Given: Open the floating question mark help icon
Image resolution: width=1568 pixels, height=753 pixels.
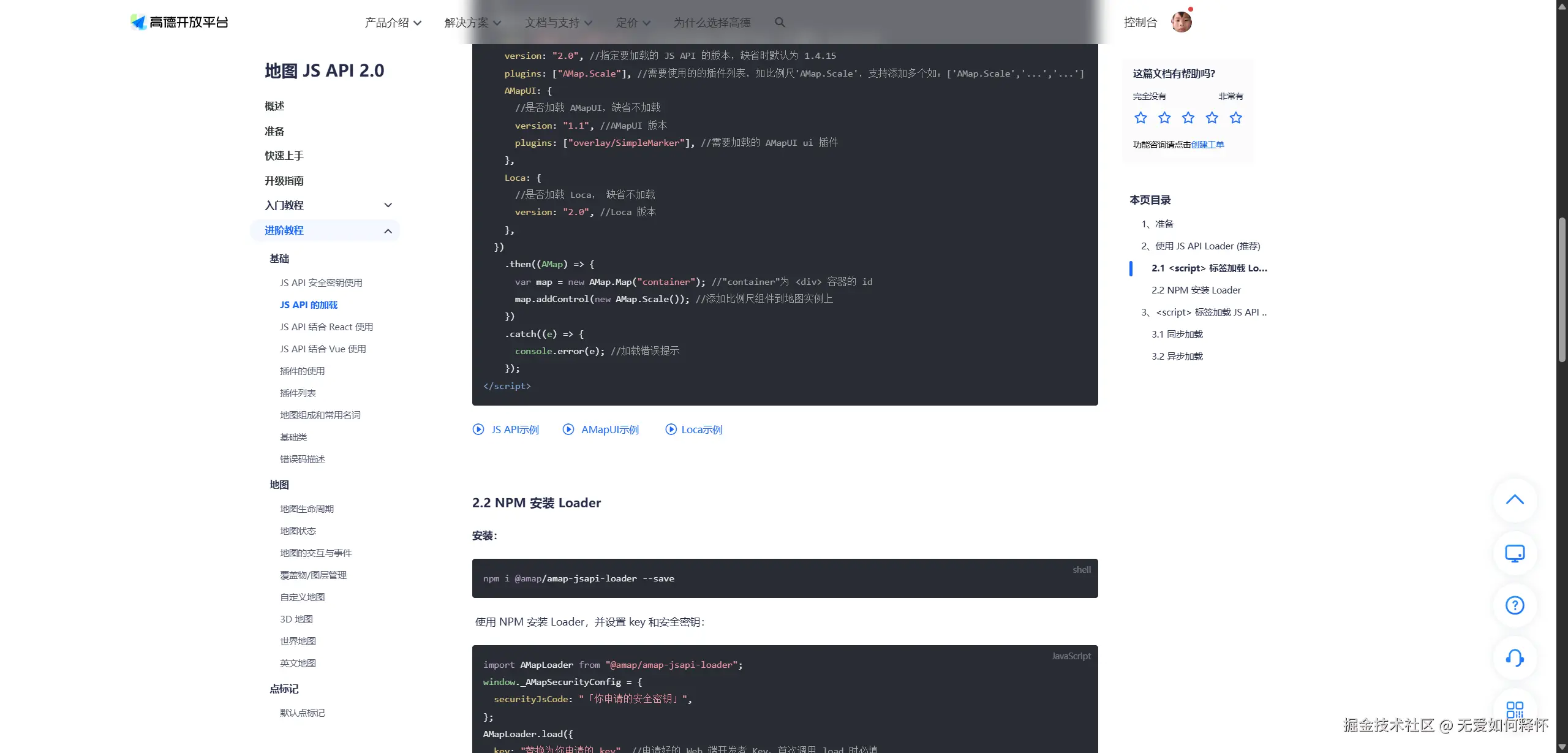Looking at the screenshot, I should click(x=1514, y=605).
